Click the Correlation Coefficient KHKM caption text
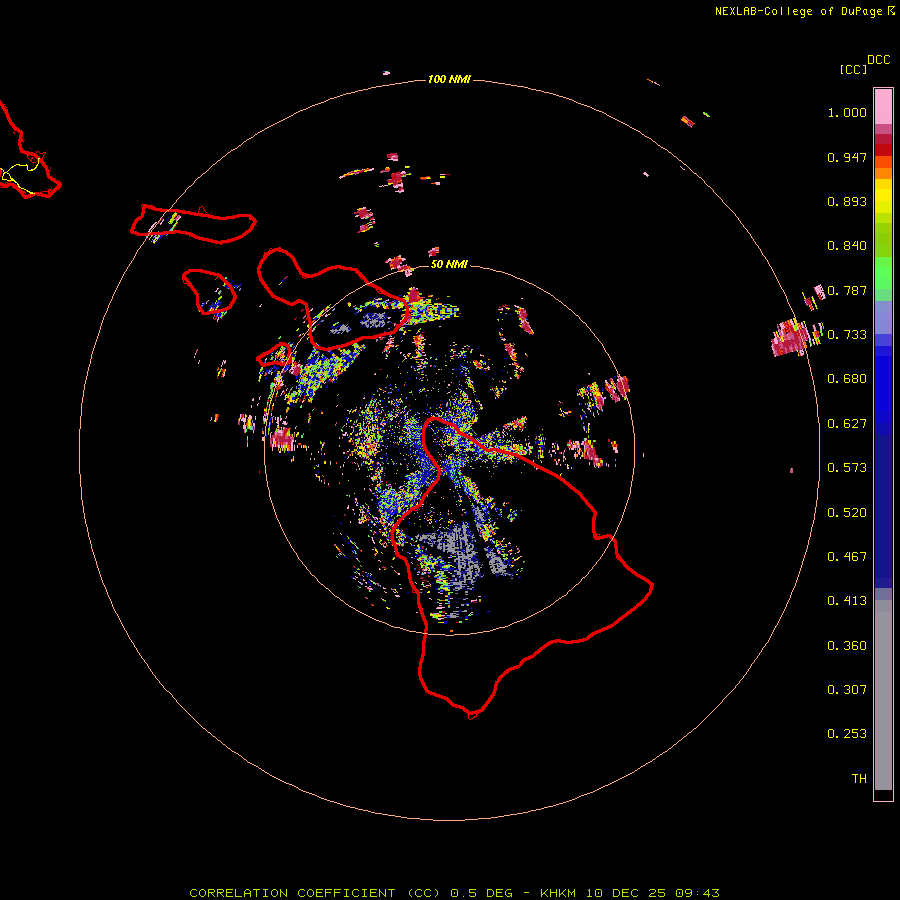900x900 pixels. pos(454,893)
